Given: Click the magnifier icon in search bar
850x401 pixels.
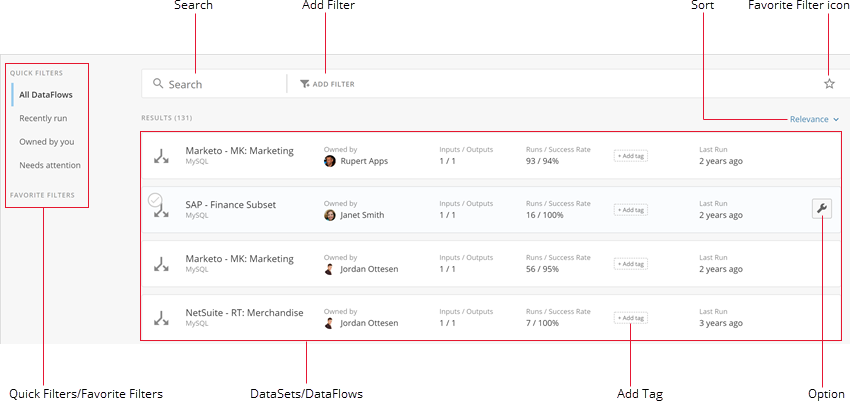Looking at the screenshot, I should pyautogui.click(x=158, y=84).
